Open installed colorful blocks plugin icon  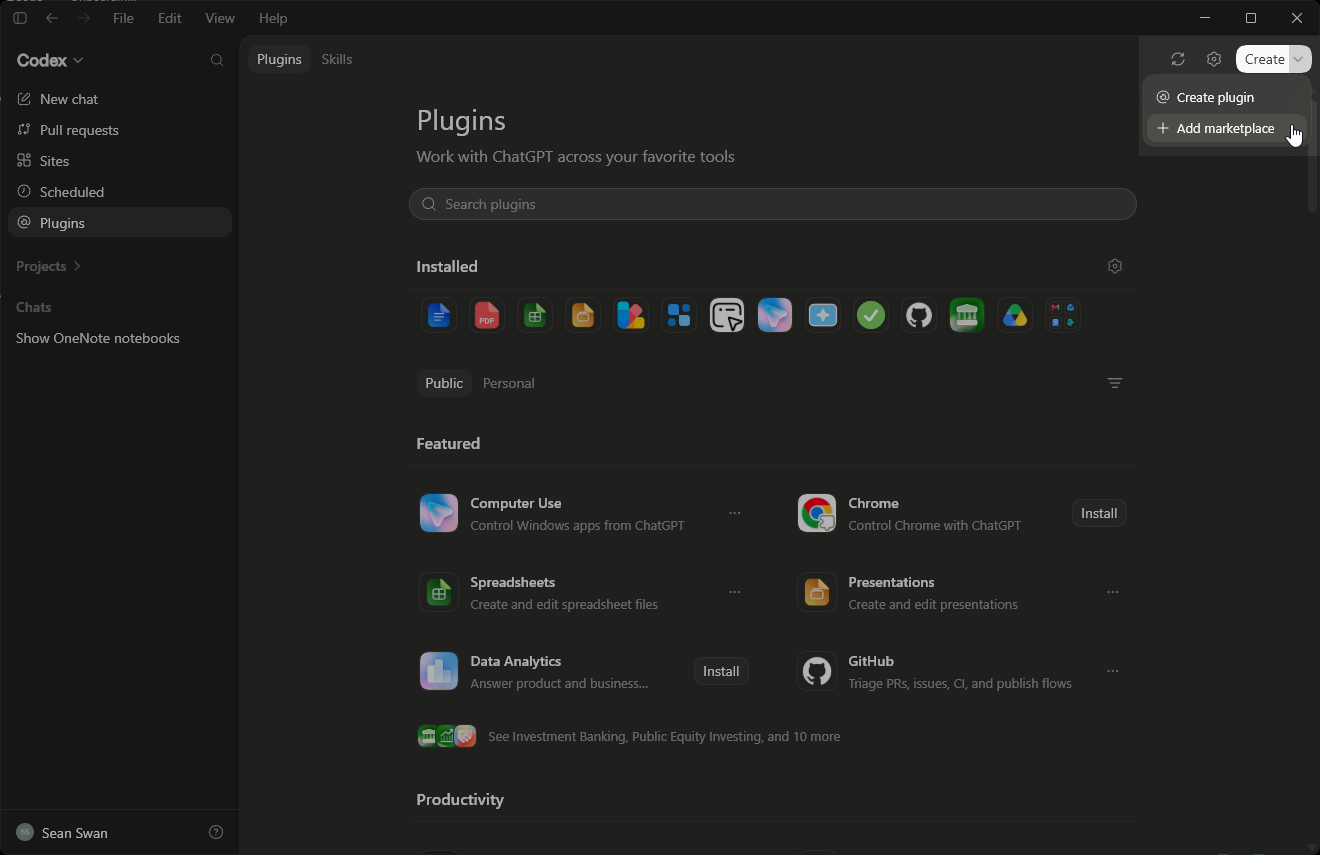tap(631, 316)
